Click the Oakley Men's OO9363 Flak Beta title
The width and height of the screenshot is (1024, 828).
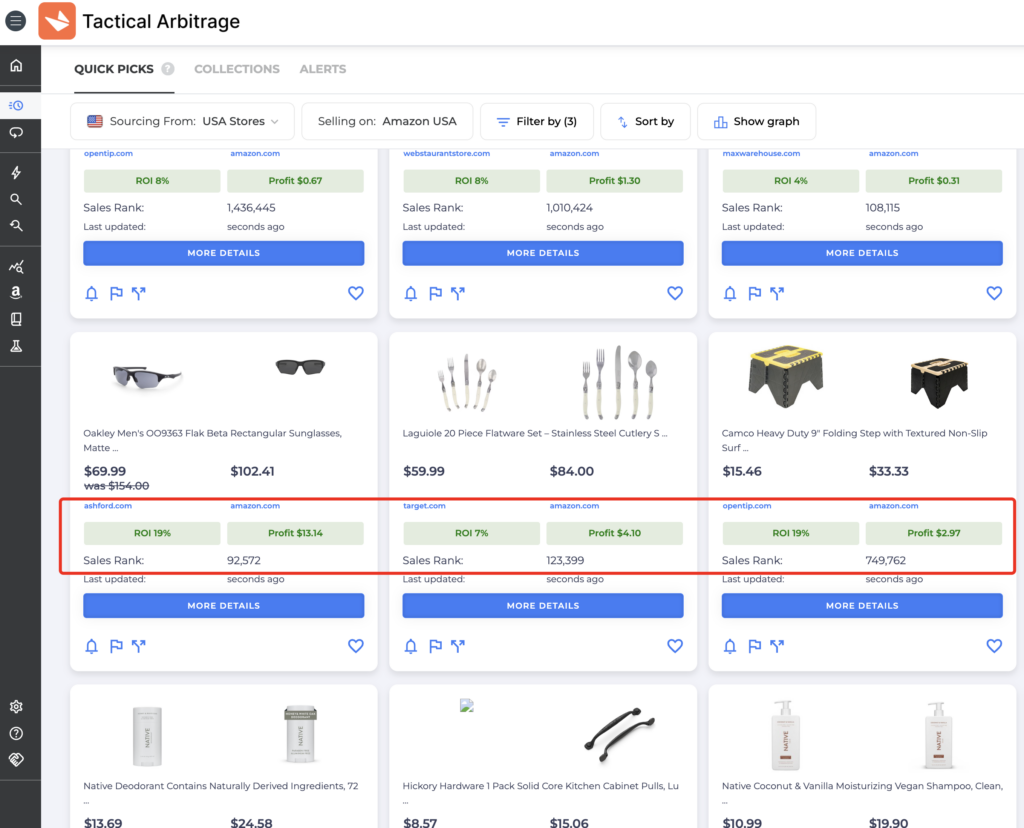[212, 440]
